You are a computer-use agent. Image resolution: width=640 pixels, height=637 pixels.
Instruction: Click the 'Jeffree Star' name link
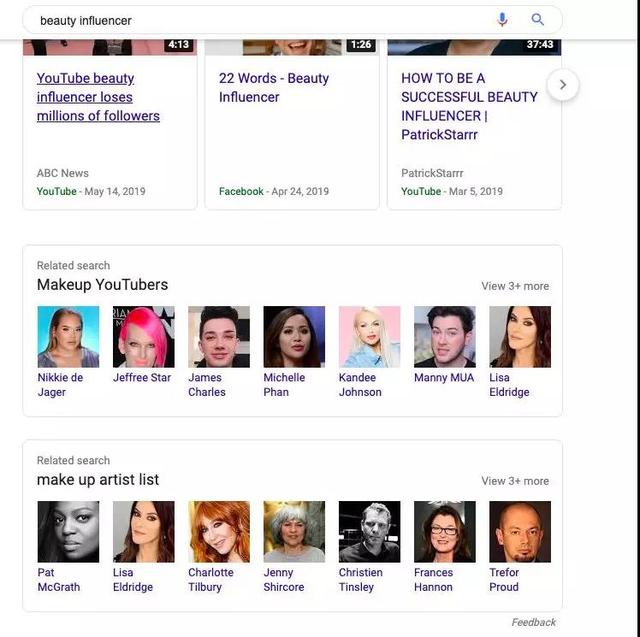pos(142,377)
